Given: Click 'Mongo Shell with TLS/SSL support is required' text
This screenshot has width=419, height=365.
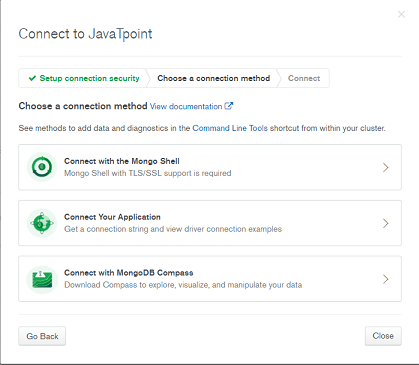Looking at the screenshot, I should point(148,173).
